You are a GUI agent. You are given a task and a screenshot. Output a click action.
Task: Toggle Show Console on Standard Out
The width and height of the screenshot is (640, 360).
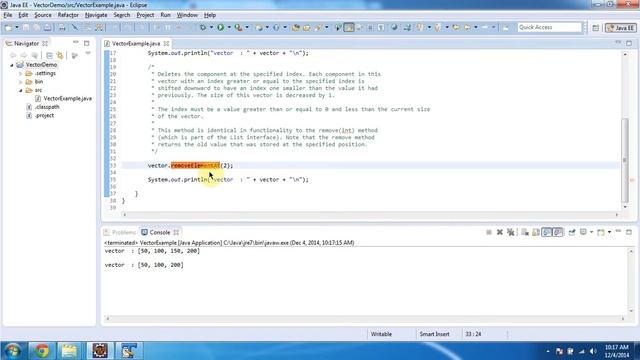(547, 232)
